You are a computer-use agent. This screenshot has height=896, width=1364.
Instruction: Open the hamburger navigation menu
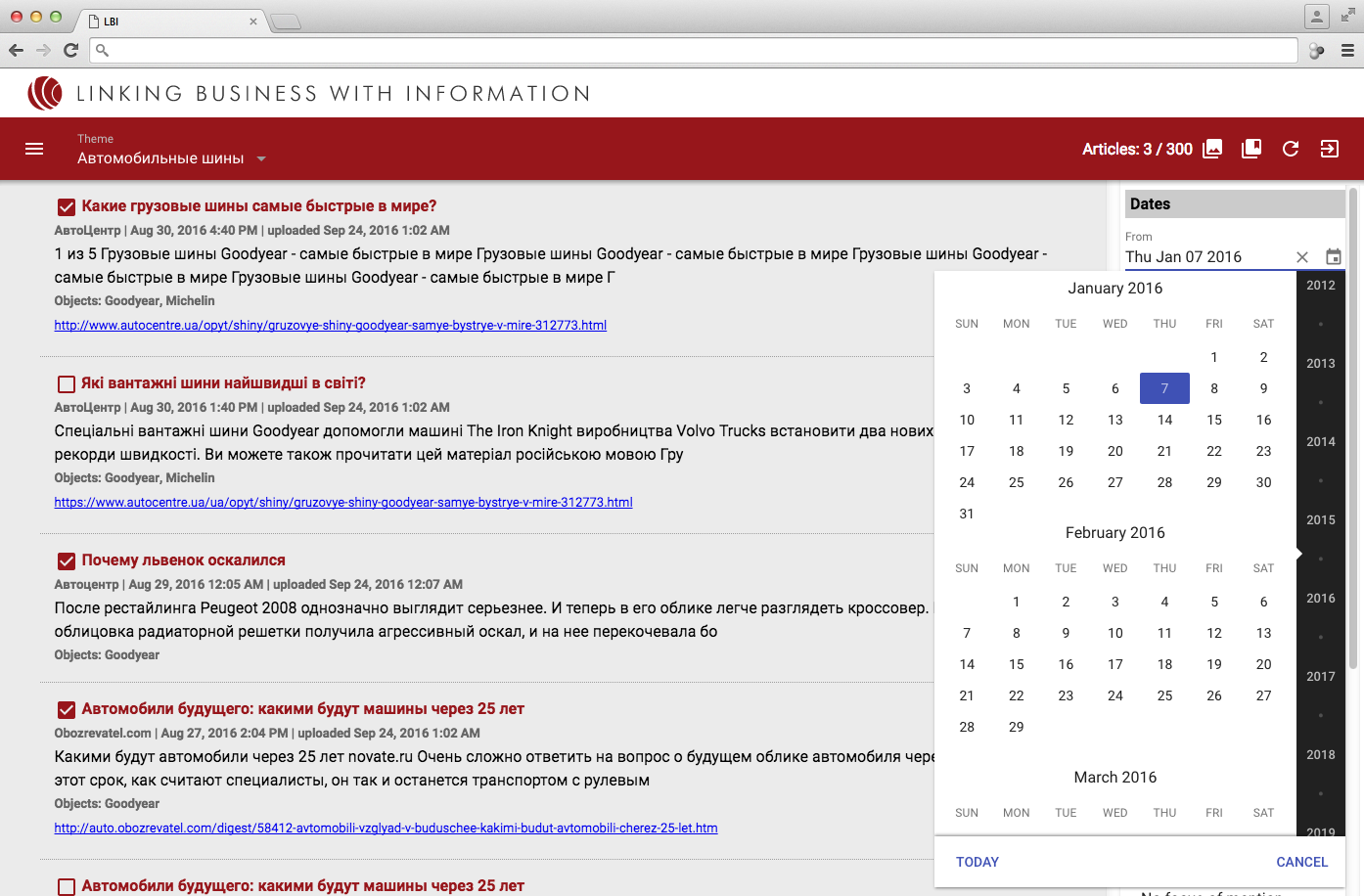pos(34,149)
